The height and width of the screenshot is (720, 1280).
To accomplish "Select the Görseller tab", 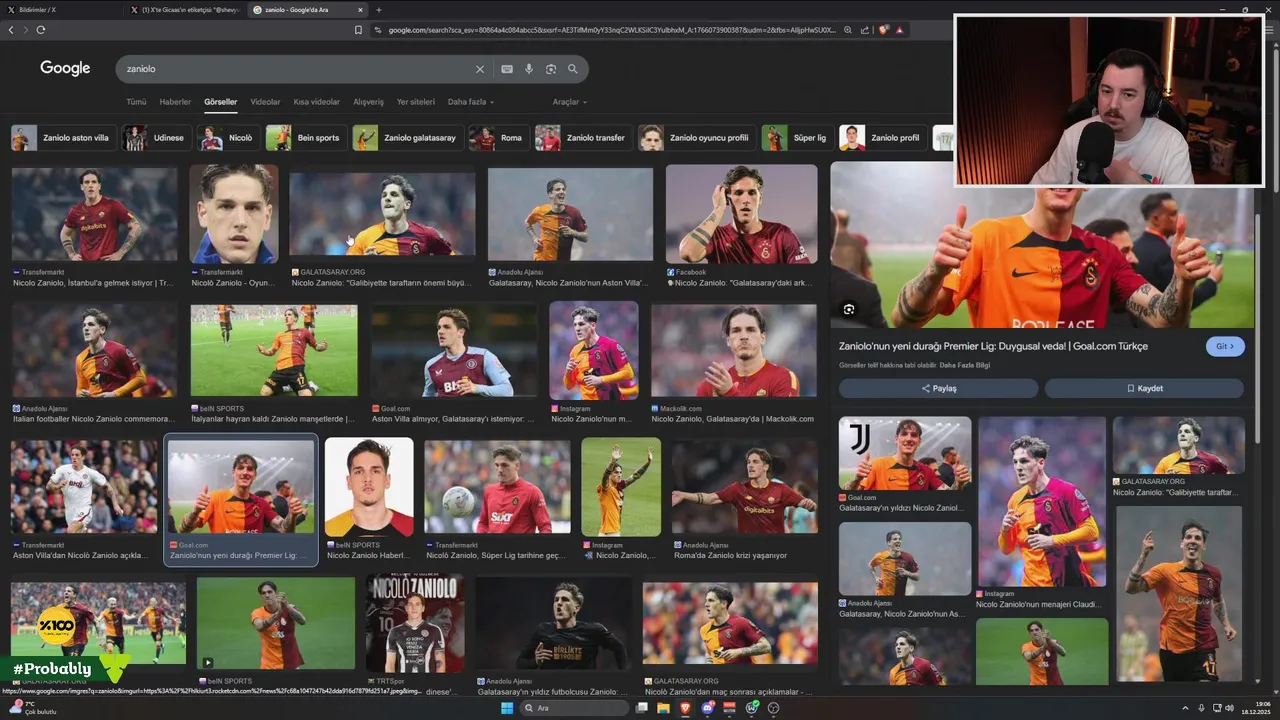I will (220, 102).
